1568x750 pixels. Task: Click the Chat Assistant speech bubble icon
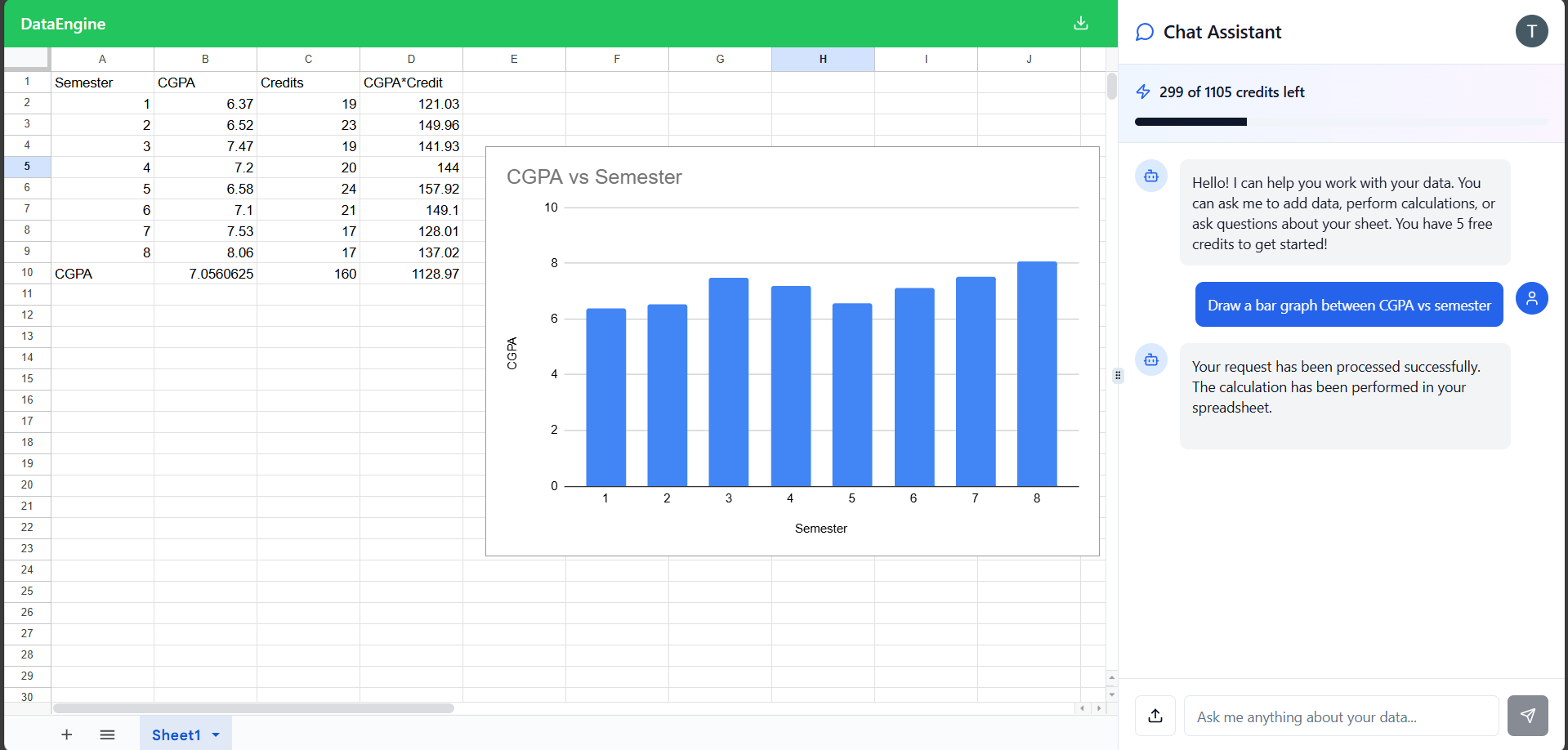click(1145, 32)
